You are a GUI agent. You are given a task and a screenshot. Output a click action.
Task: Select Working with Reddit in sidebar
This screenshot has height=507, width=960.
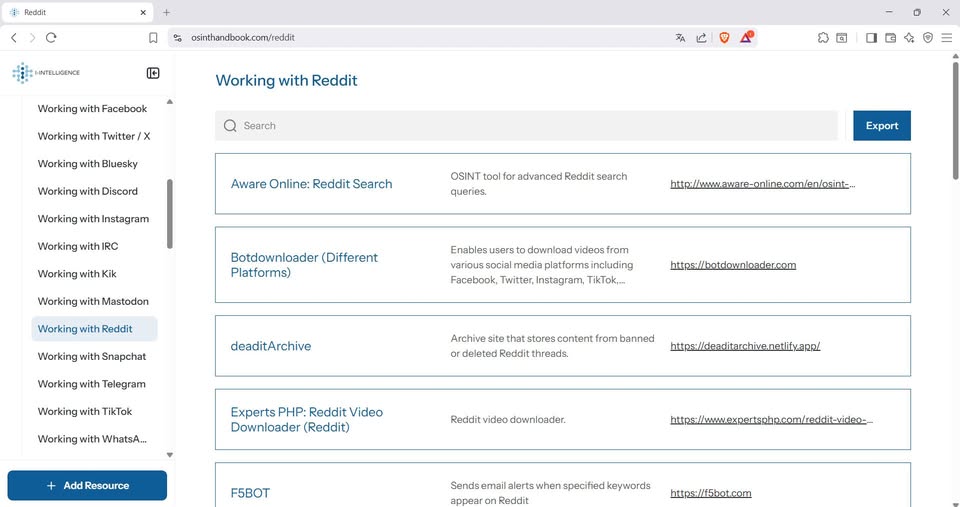tap(94, 329)
